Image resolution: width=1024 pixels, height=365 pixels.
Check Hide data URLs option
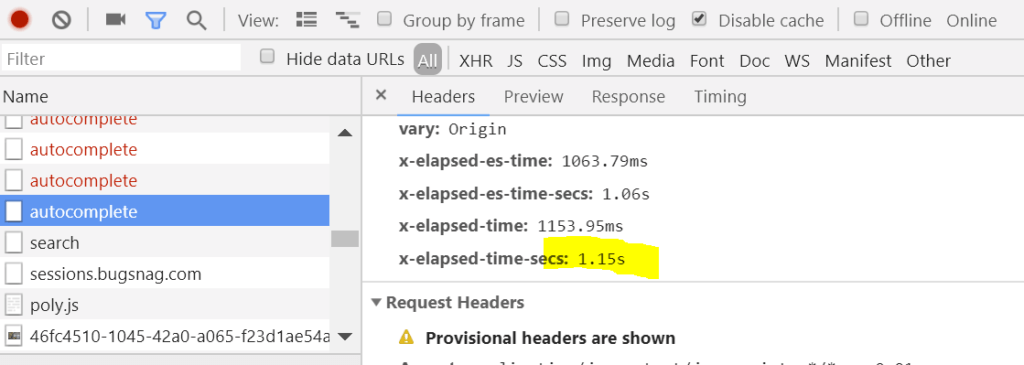pyautogui.click(x=266, y=56)
